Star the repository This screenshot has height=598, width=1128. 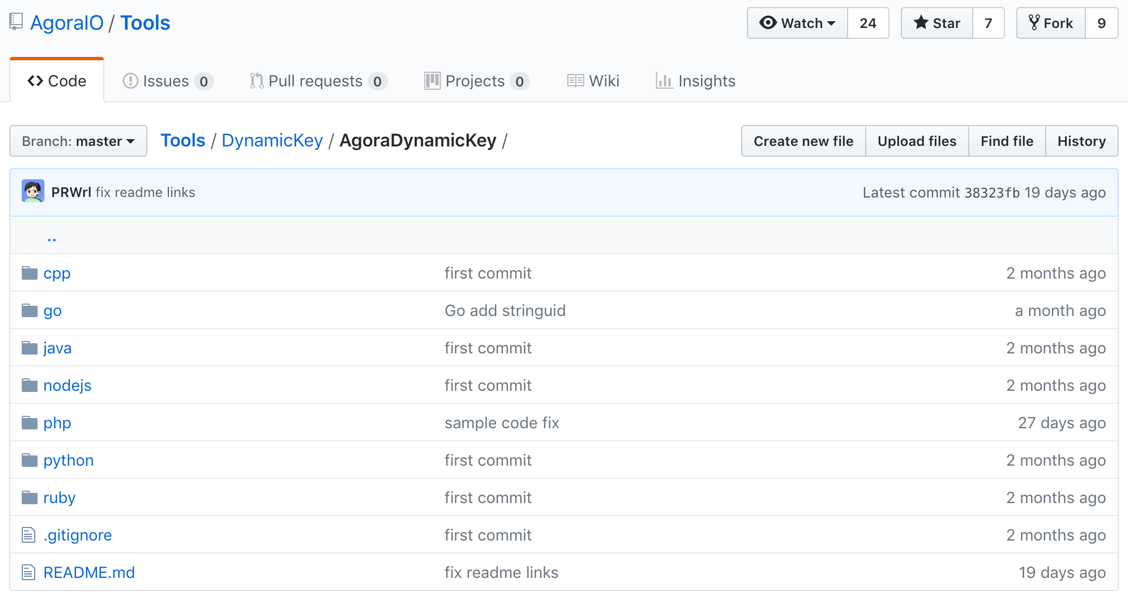(x=937, y=23)
